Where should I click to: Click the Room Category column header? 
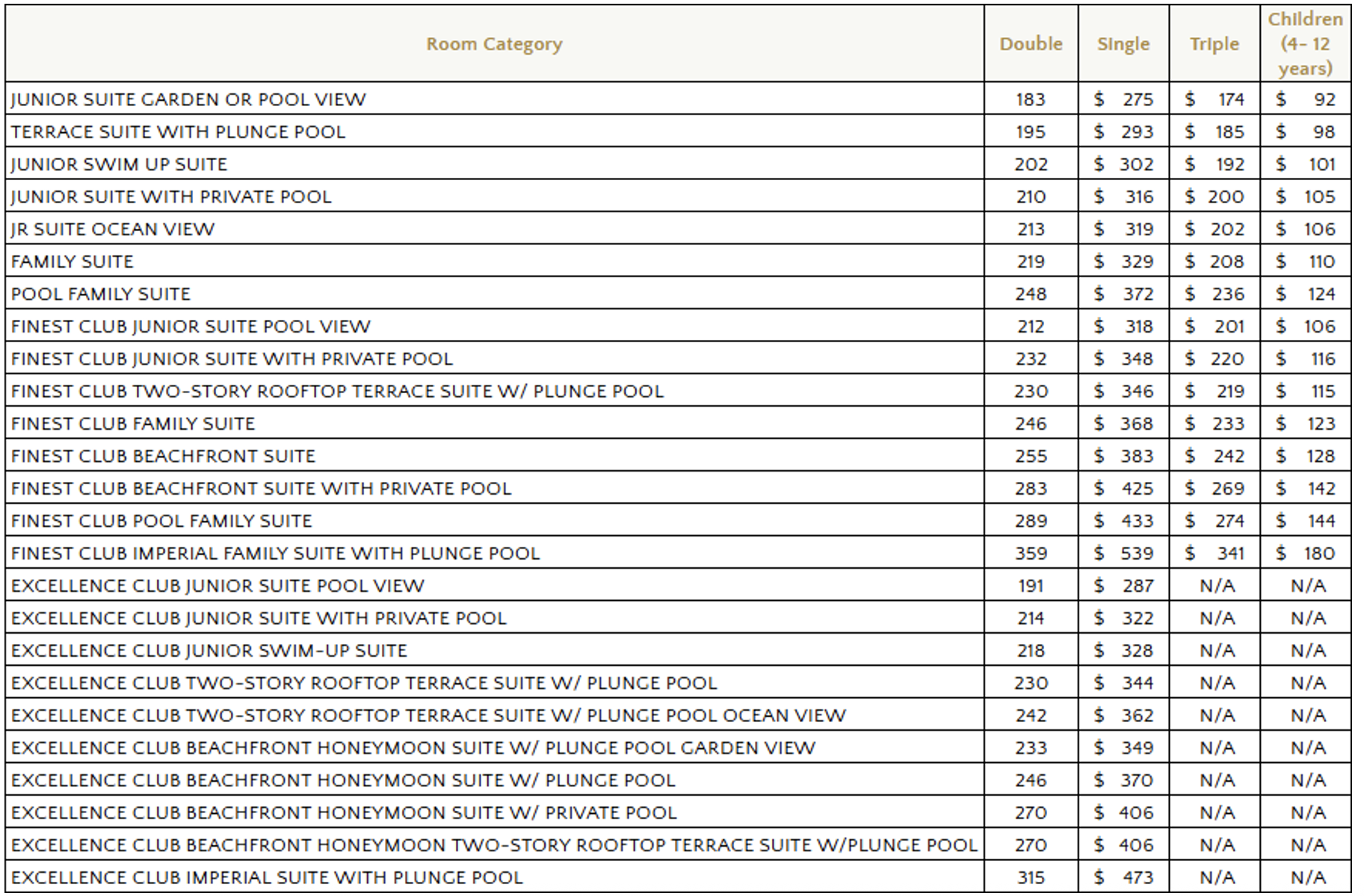(494, 44)
